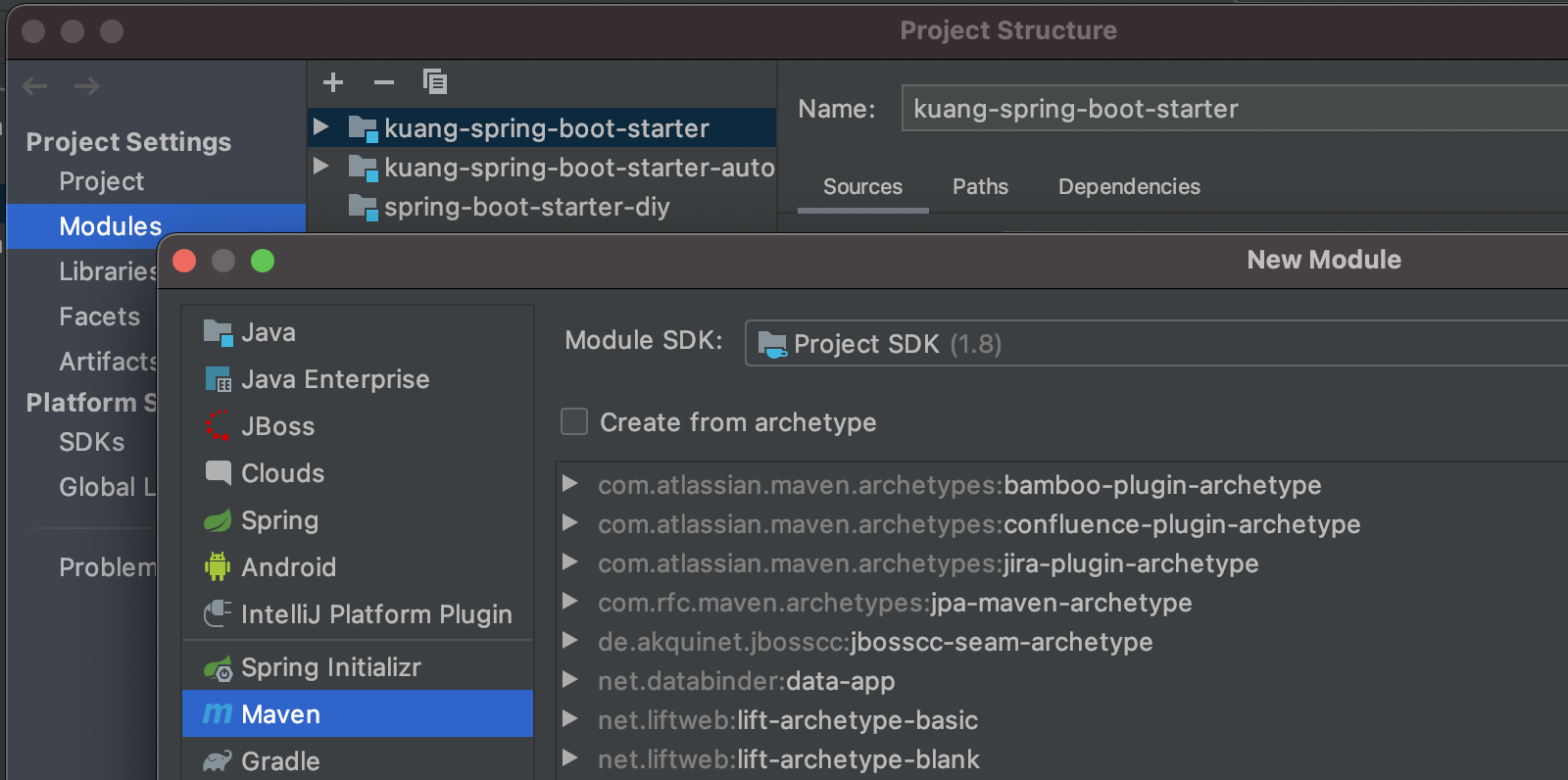The width and height of the screenshot is (1568, 780).
Task: Click the add module plus icon
Action: point(333,82)
